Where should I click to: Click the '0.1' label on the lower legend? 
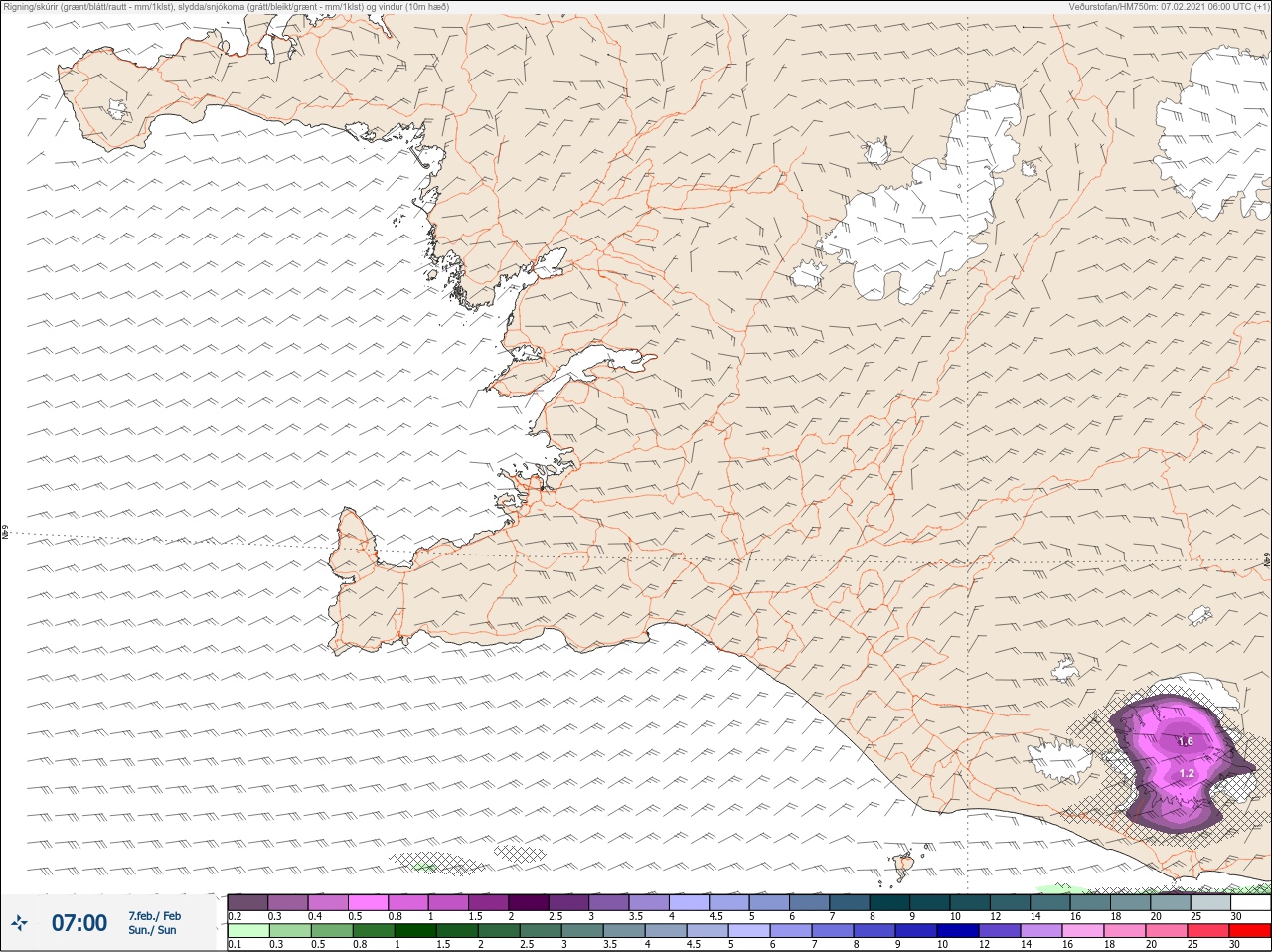pos(235,944)
